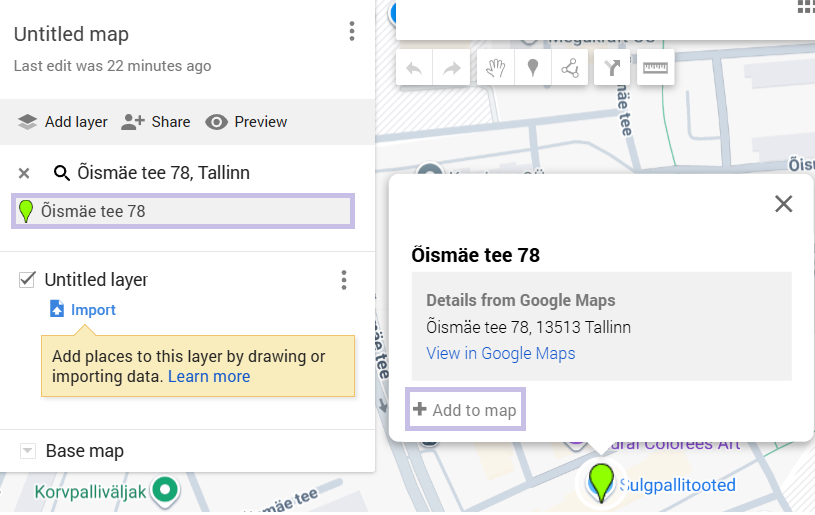Close the Õismäe tee 78 info window
Viewport: 815px width, 515px height.
783,204
